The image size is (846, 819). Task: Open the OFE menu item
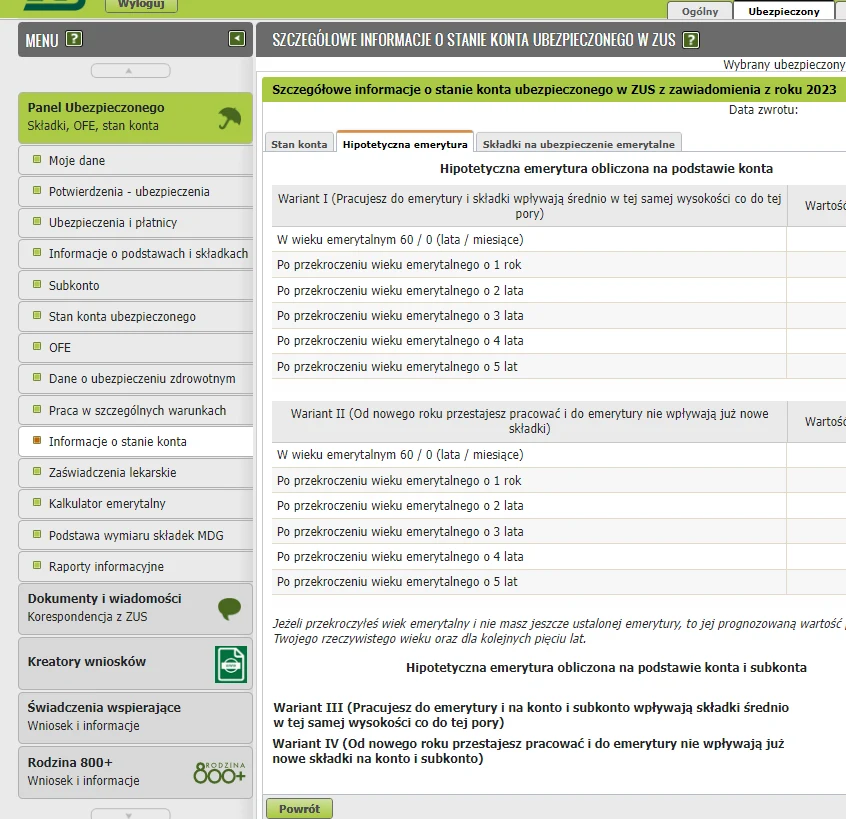[60, 347]
